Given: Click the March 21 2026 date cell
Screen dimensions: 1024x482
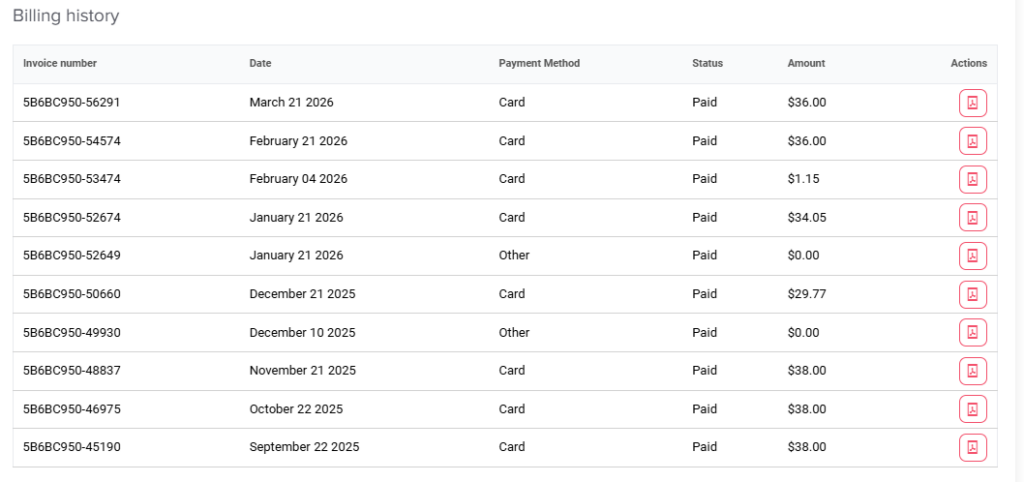Looking at the screenshot, I should coord(291,103).
